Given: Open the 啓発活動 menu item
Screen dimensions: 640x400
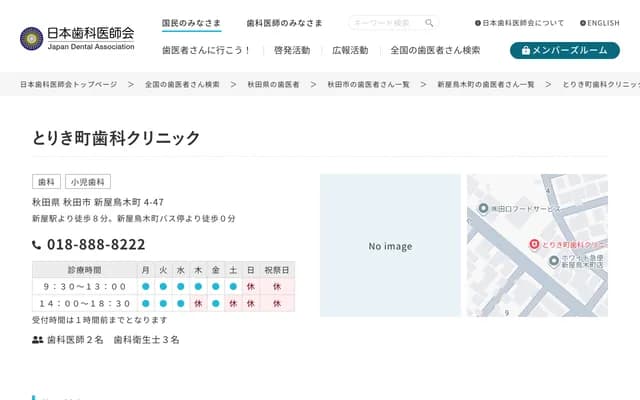Looking at the screenshot, I should tap(291, 50).
